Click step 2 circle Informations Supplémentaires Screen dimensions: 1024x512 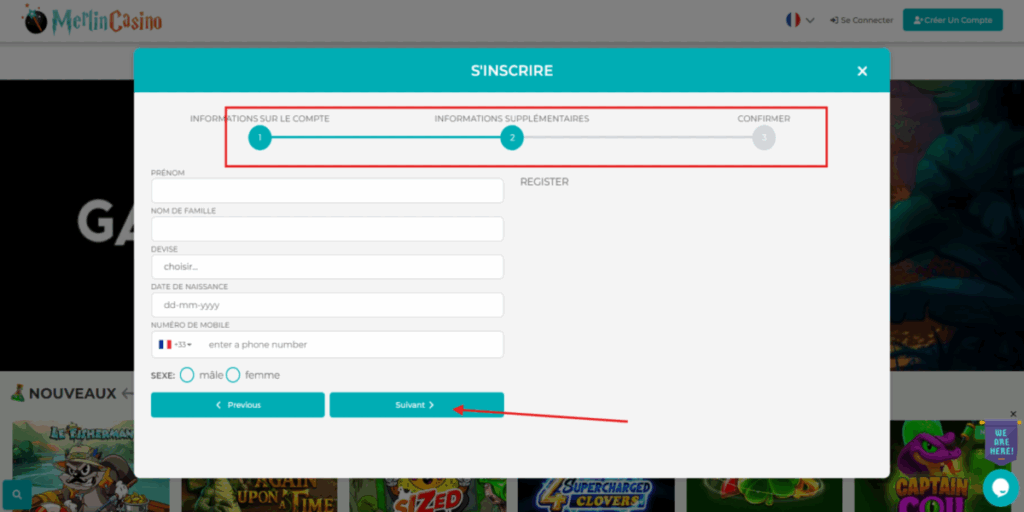point(512,138)
